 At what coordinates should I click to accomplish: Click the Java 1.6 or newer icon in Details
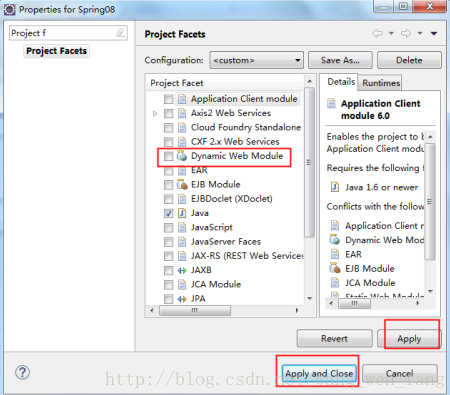(335, 187)
